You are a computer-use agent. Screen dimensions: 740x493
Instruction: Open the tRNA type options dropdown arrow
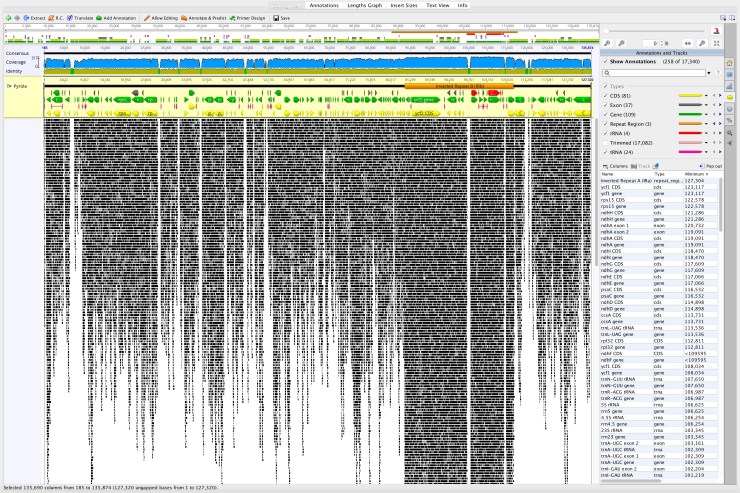(x=706, y=152)
